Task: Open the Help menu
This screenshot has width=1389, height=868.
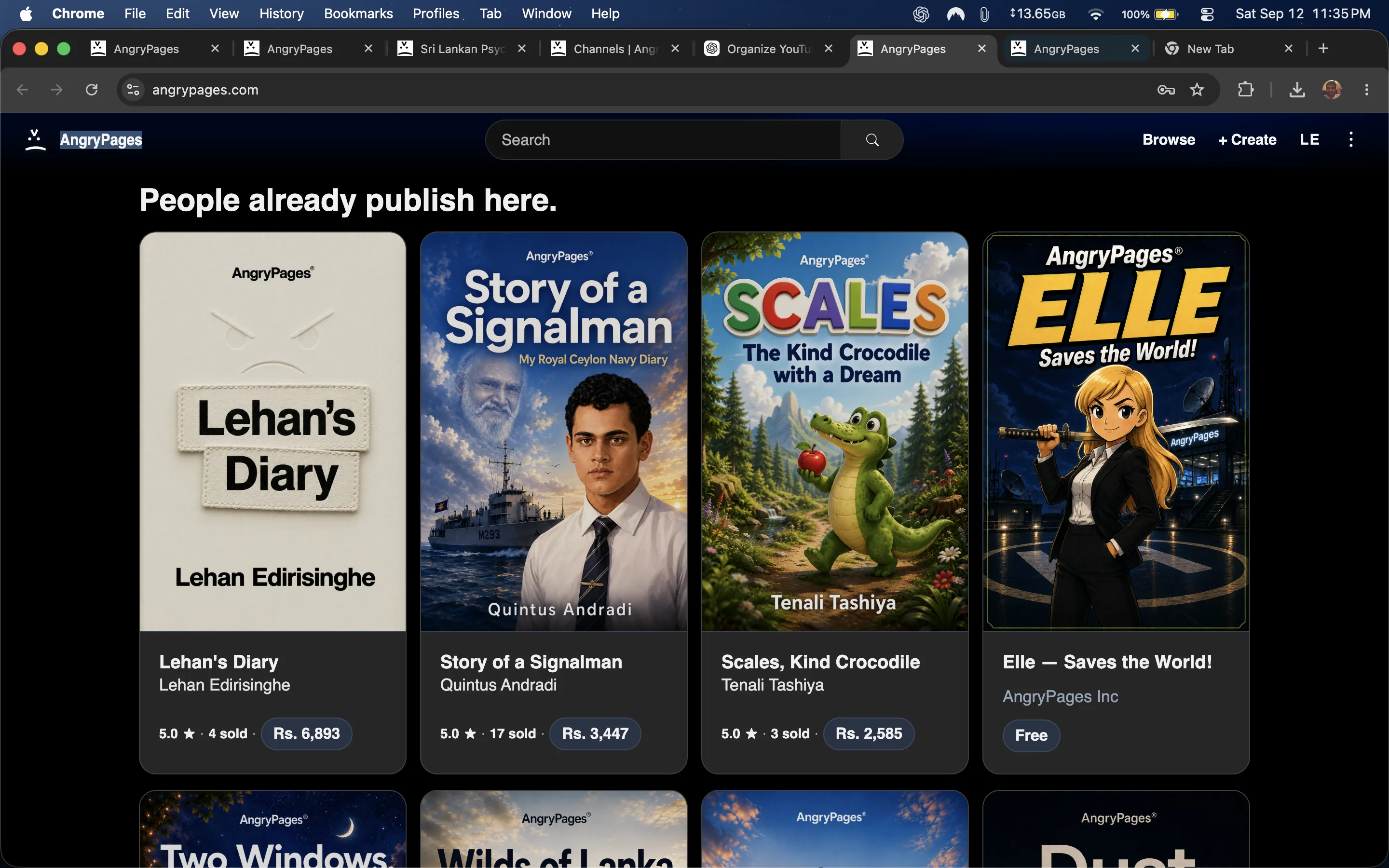Action: pyautogui.click(x=605, y=14)
